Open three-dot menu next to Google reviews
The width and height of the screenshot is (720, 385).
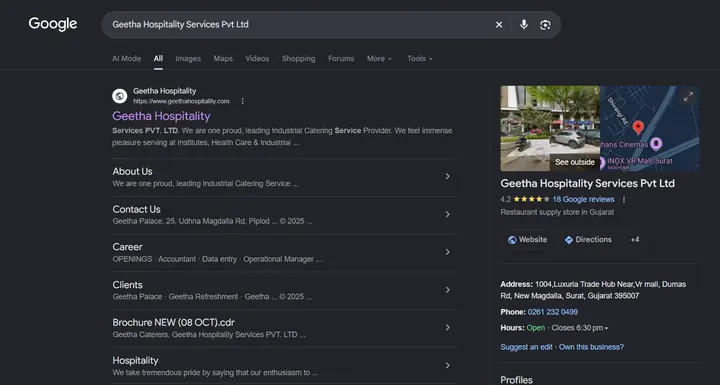tap(624, 199)
